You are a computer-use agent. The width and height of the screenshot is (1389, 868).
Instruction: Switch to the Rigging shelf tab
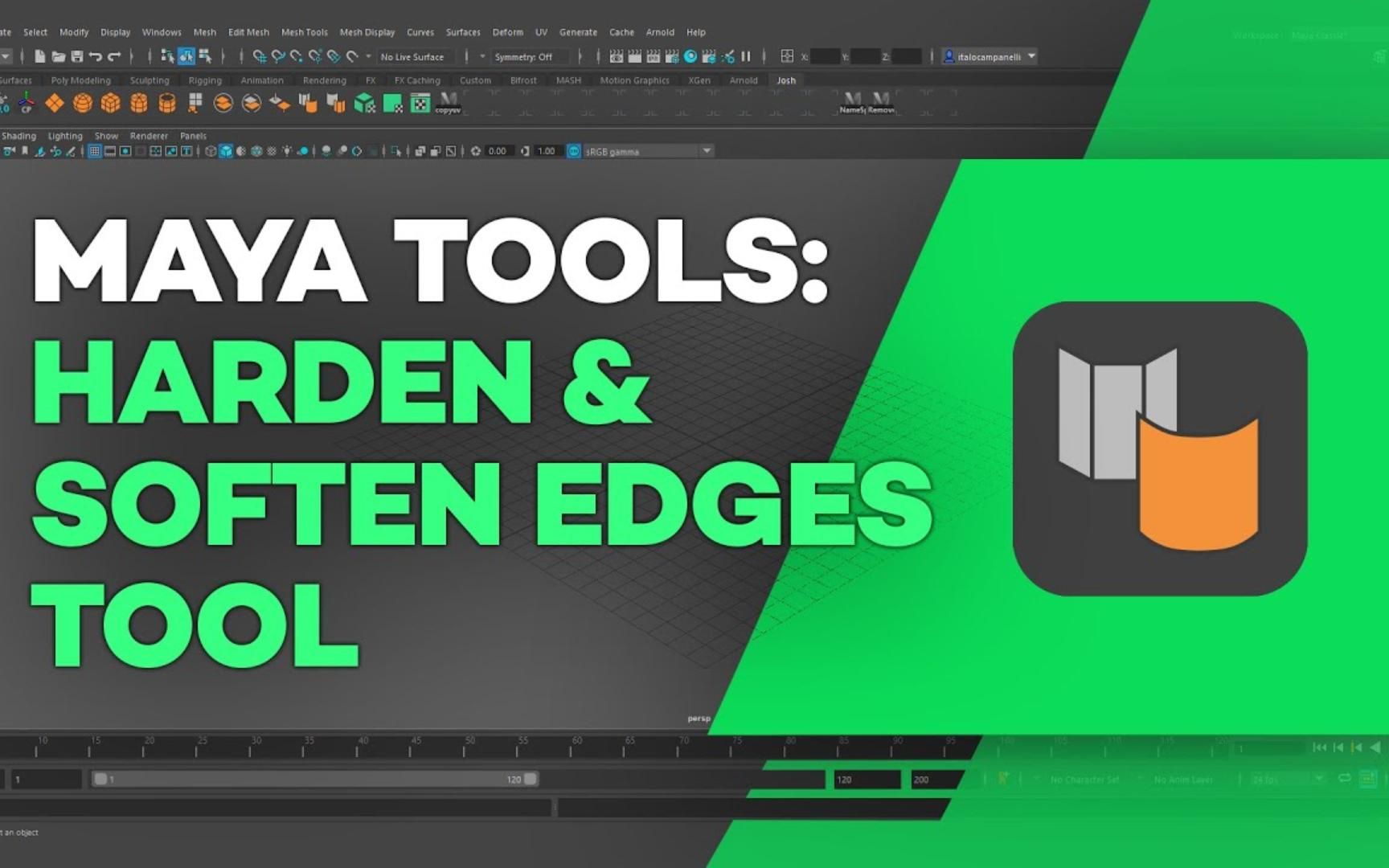(x=205, y=80)
